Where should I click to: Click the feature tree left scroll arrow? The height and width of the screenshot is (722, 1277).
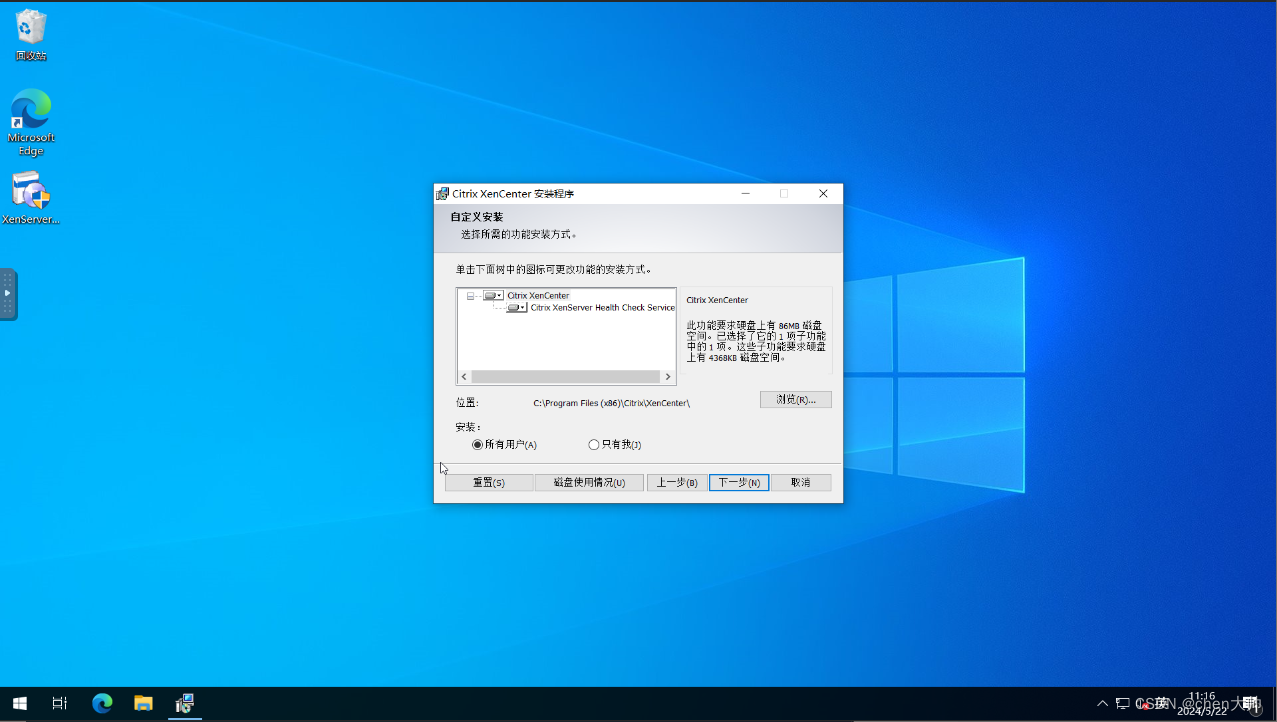tap(464, 377)
